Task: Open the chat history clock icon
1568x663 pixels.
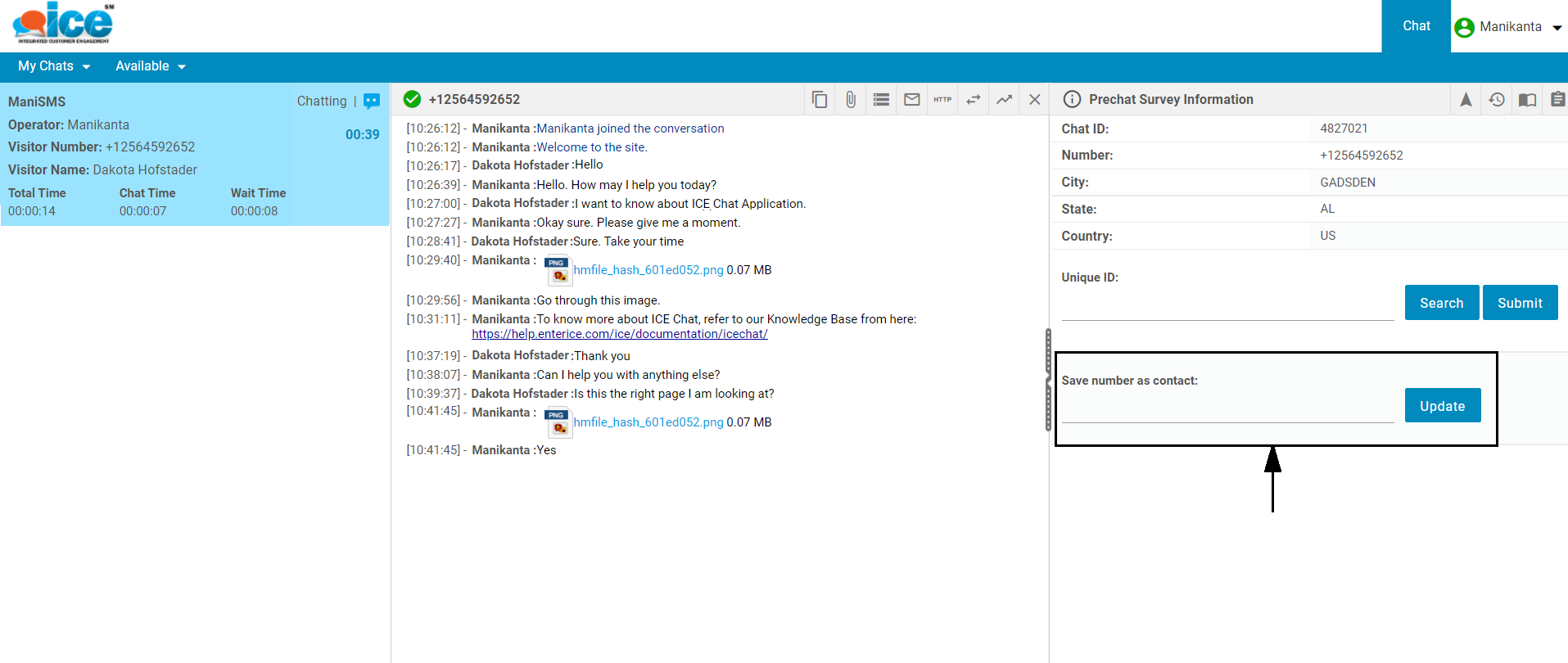Action: [x=1497, y=100]
